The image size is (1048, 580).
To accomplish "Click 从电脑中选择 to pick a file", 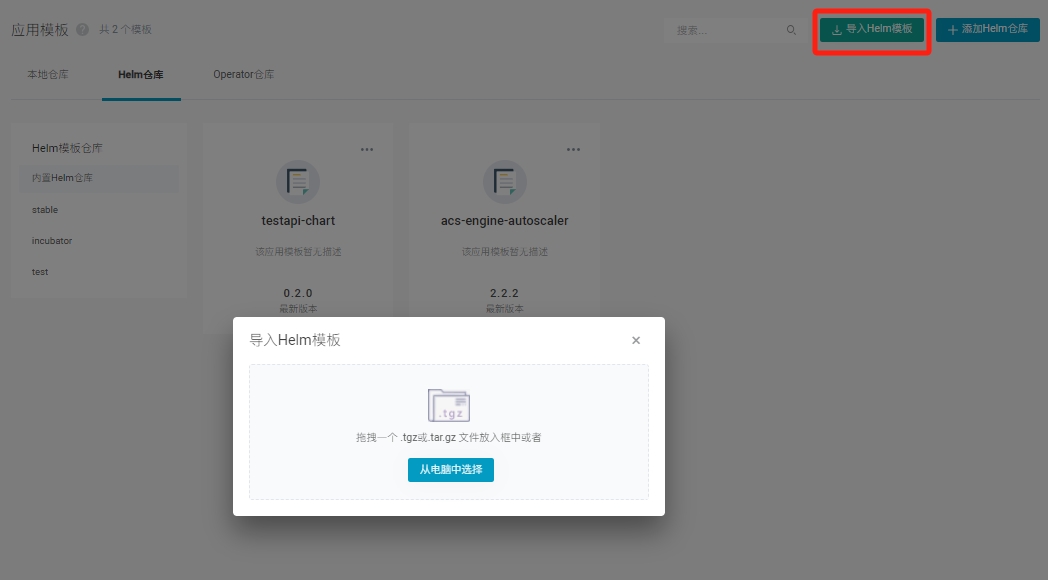I will pyautogui.click(x=450, y=469).
